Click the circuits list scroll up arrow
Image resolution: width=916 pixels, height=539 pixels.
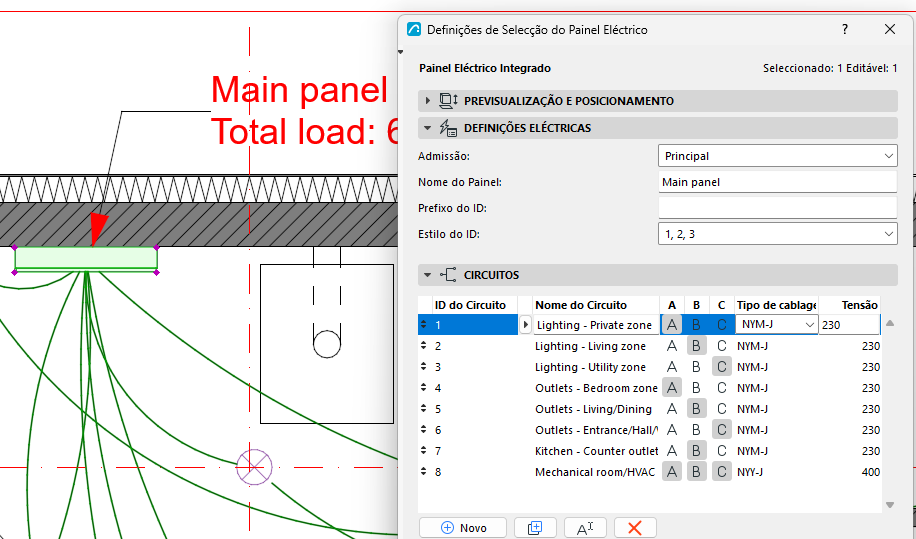tap(890, 323)
